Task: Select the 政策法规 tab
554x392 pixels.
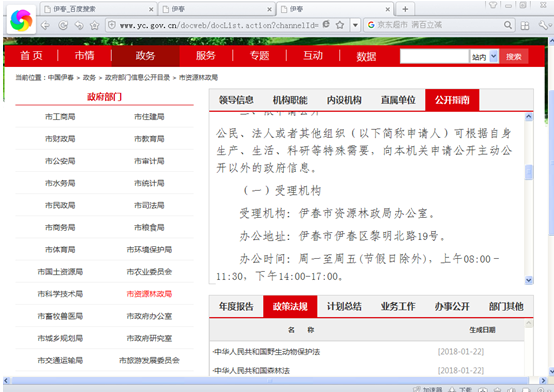Action: (x=290, y=306)
